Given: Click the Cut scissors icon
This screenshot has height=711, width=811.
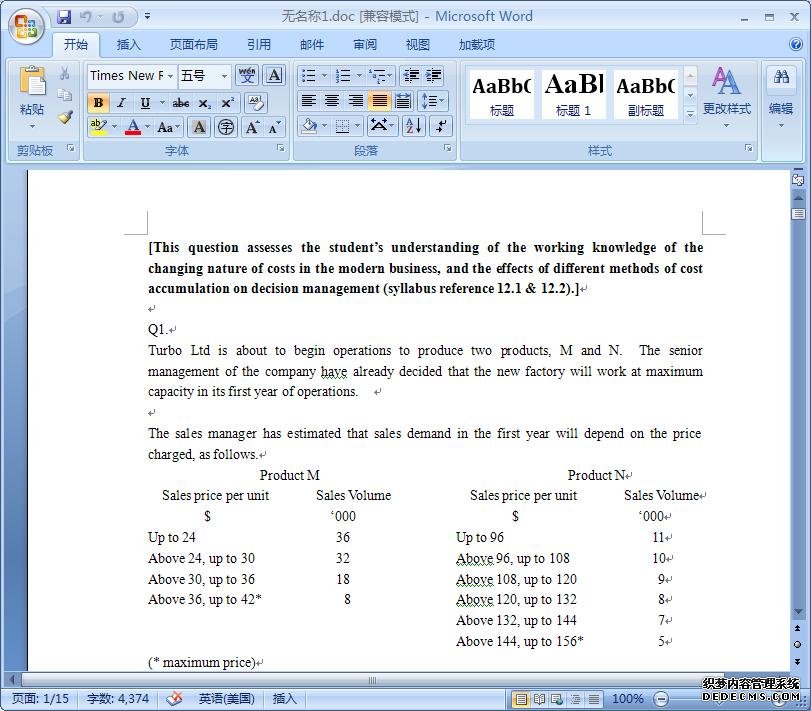Looking at the screenshot, I should coord(65,74).
